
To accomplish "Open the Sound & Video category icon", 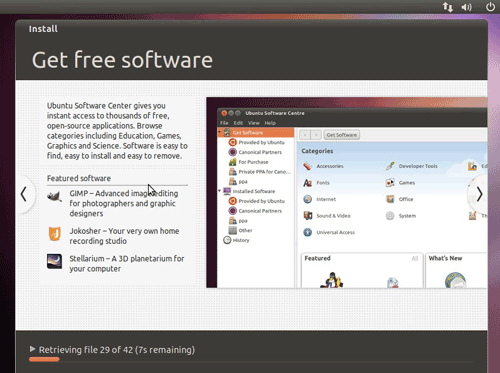I will [307, 216].
